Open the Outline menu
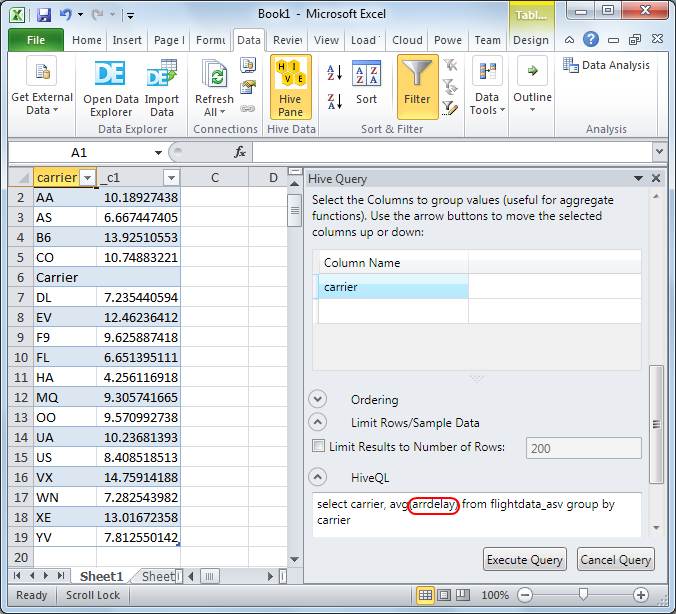This screenshot has width=676, height=614. [x=532, y=85]
